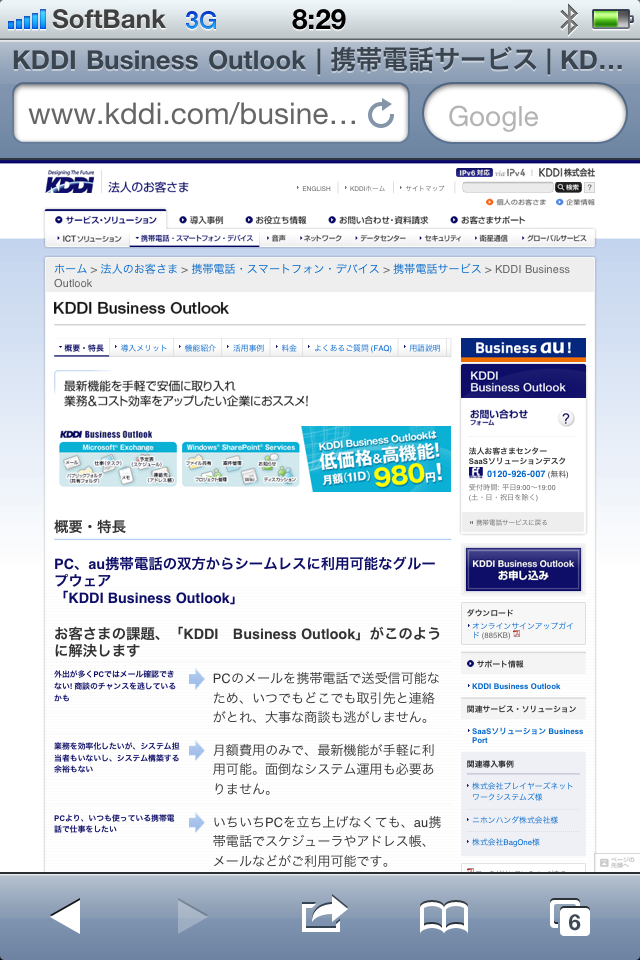This screenshot has height=960, width=640.
Task: Select 携帯電話・スマートフォン・デバイス submenu
Action: click(x=194, y=238)
